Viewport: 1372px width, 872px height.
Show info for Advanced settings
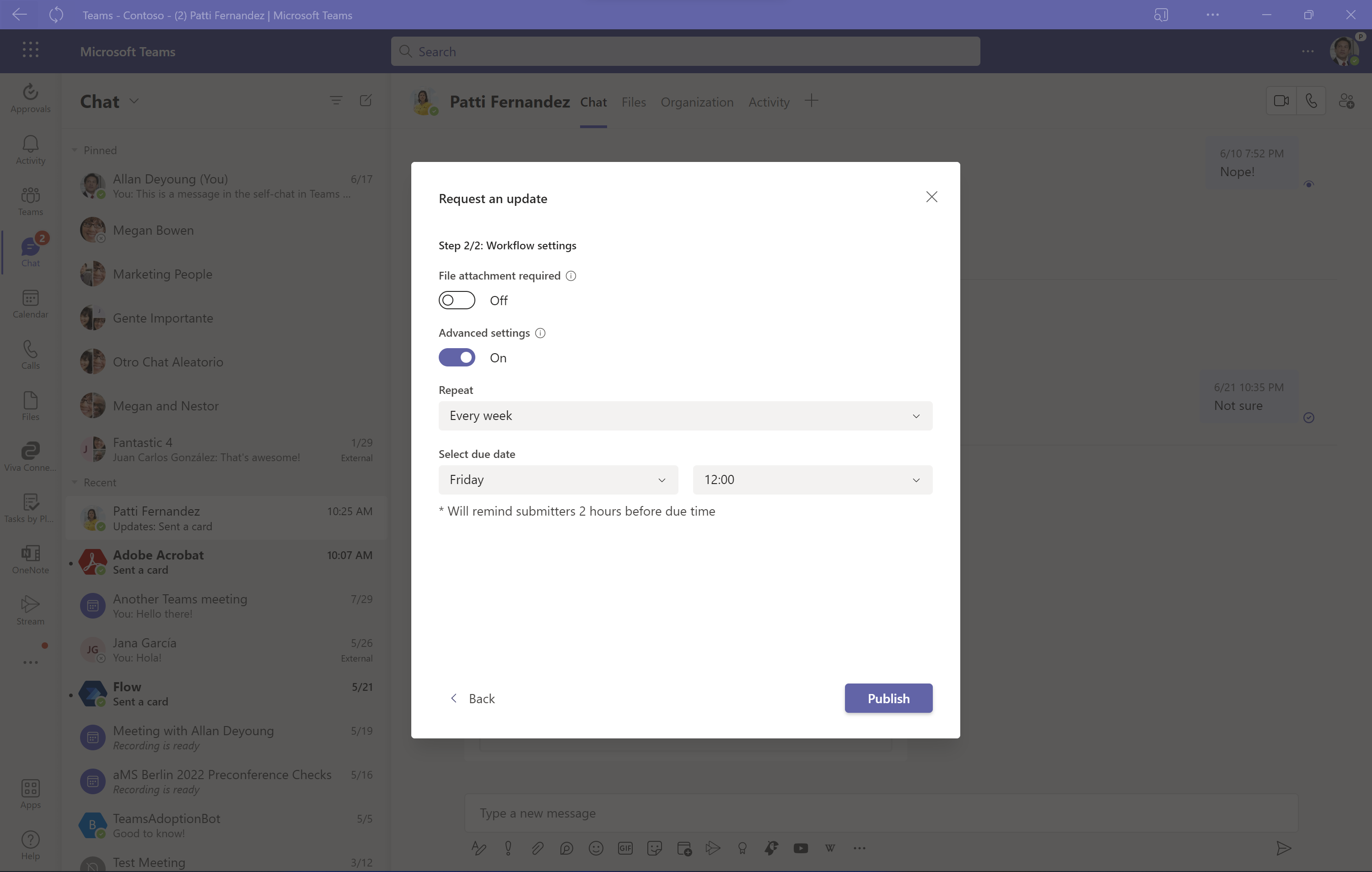[x=540, y=333]
